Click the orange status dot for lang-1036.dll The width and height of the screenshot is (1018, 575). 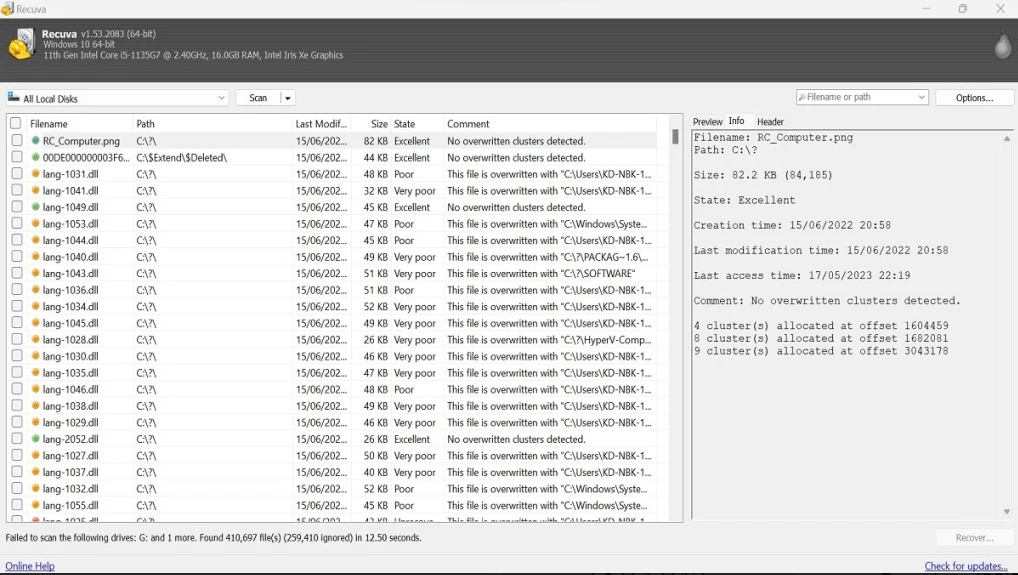coord(36,290)
